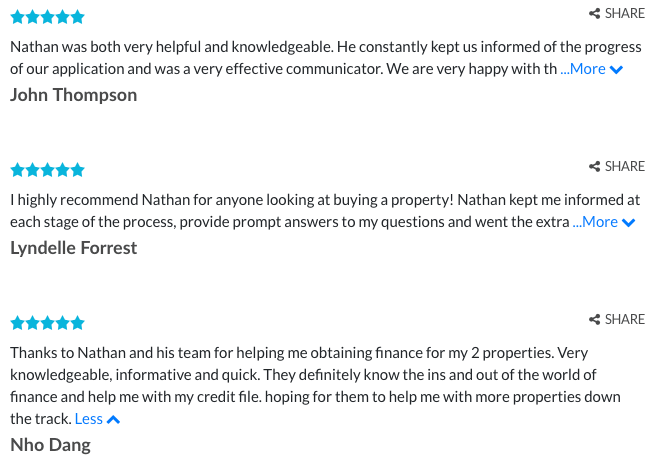Click the first star of John Thompson's rating
Image resolution: width=662 pixels, height=471 pixels.
coord(17,17)
